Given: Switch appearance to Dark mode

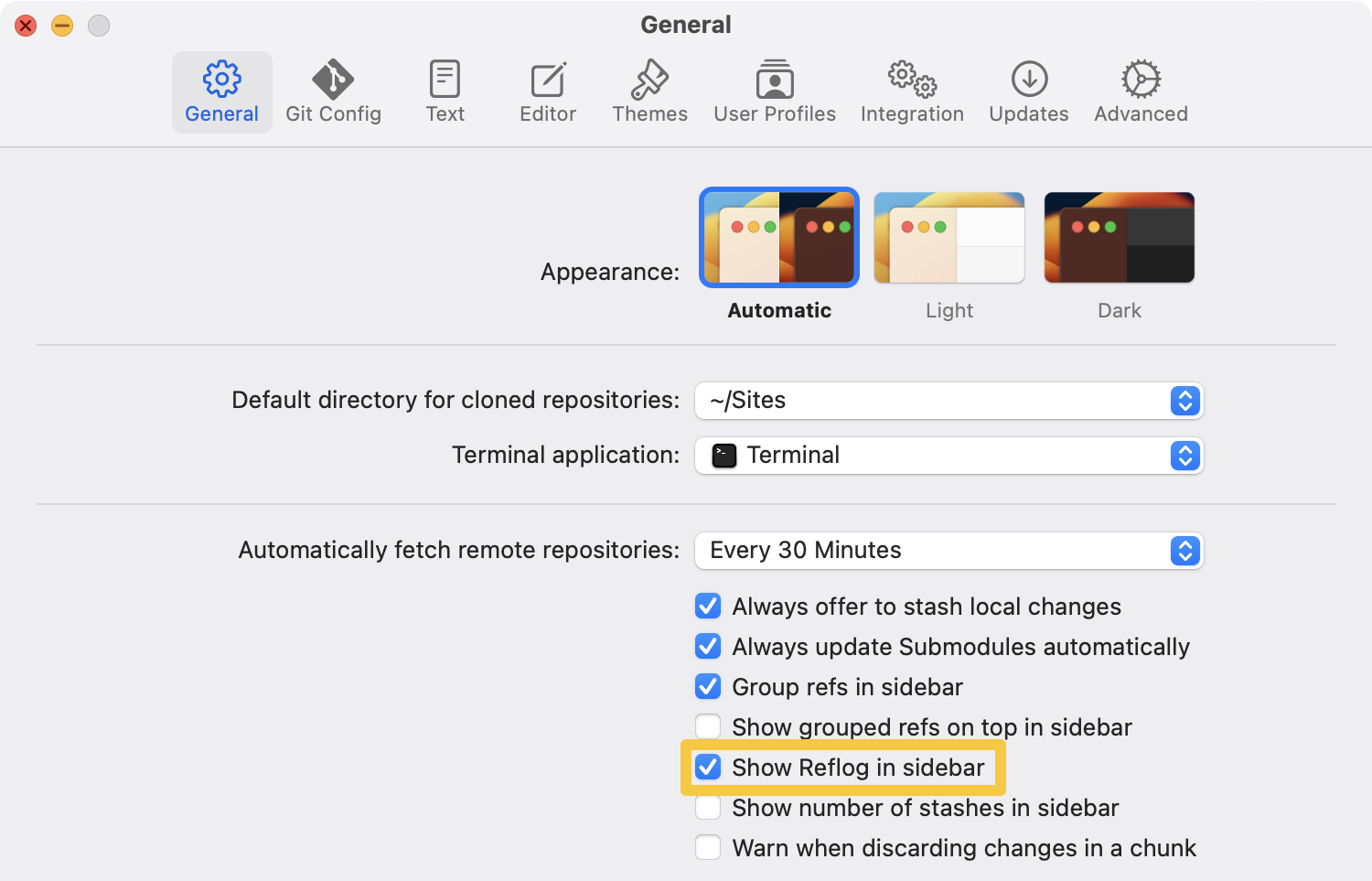Looking at the screenshot, I should click(1119, 237).
